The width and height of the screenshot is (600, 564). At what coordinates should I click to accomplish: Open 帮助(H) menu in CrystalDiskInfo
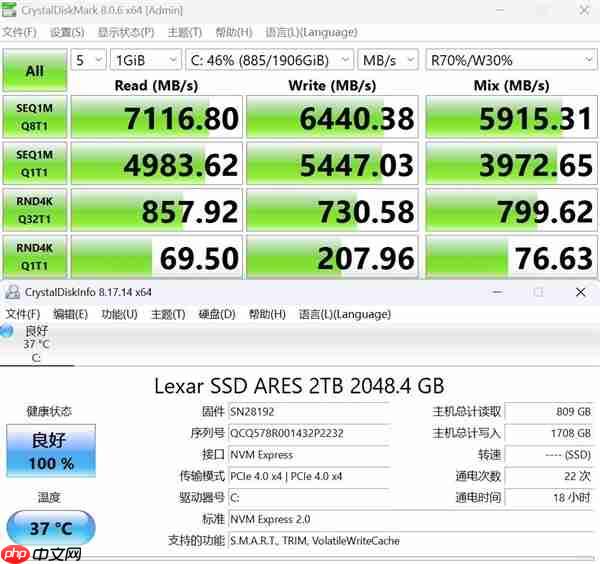coord(267,314)
